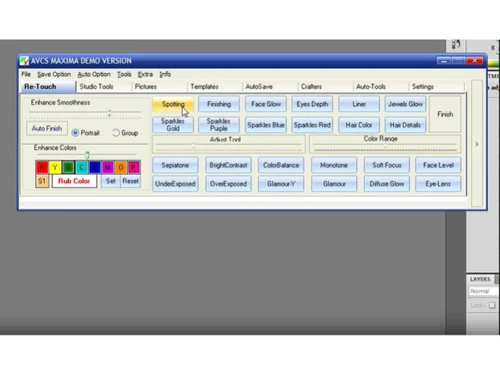Click the Jewels Glow button
This screenshot has height=375, width=500.
point(405,104)
